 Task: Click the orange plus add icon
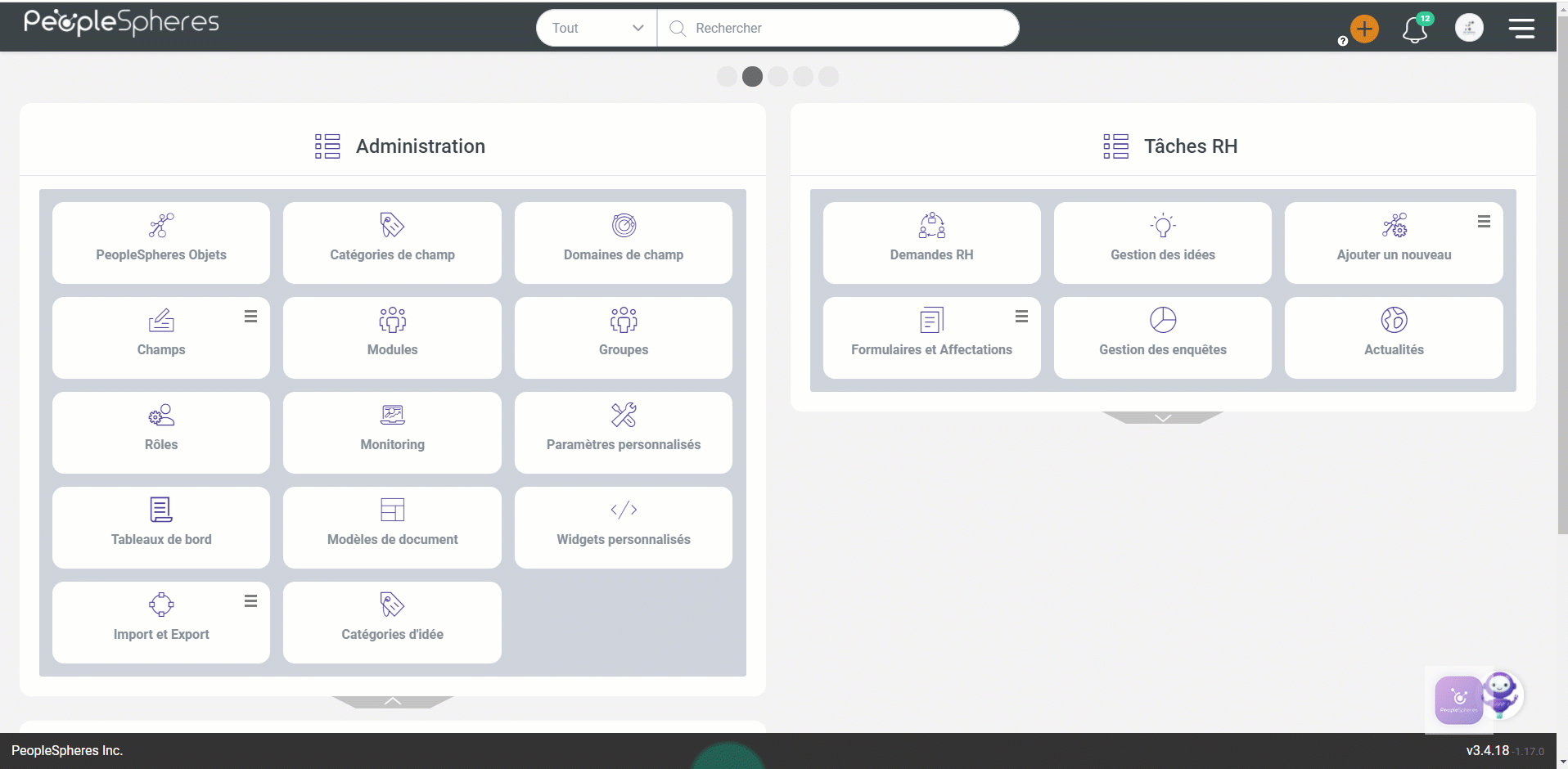[1364, 29]
